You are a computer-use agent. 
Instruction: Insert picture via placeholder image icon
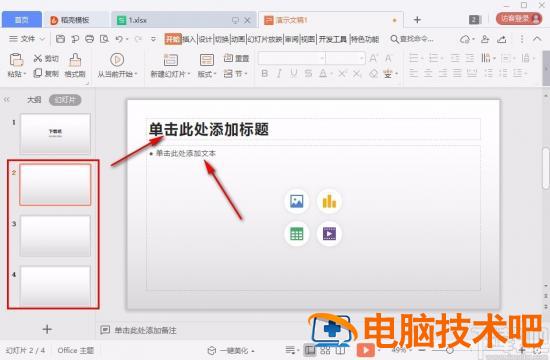tap(296, 201)
